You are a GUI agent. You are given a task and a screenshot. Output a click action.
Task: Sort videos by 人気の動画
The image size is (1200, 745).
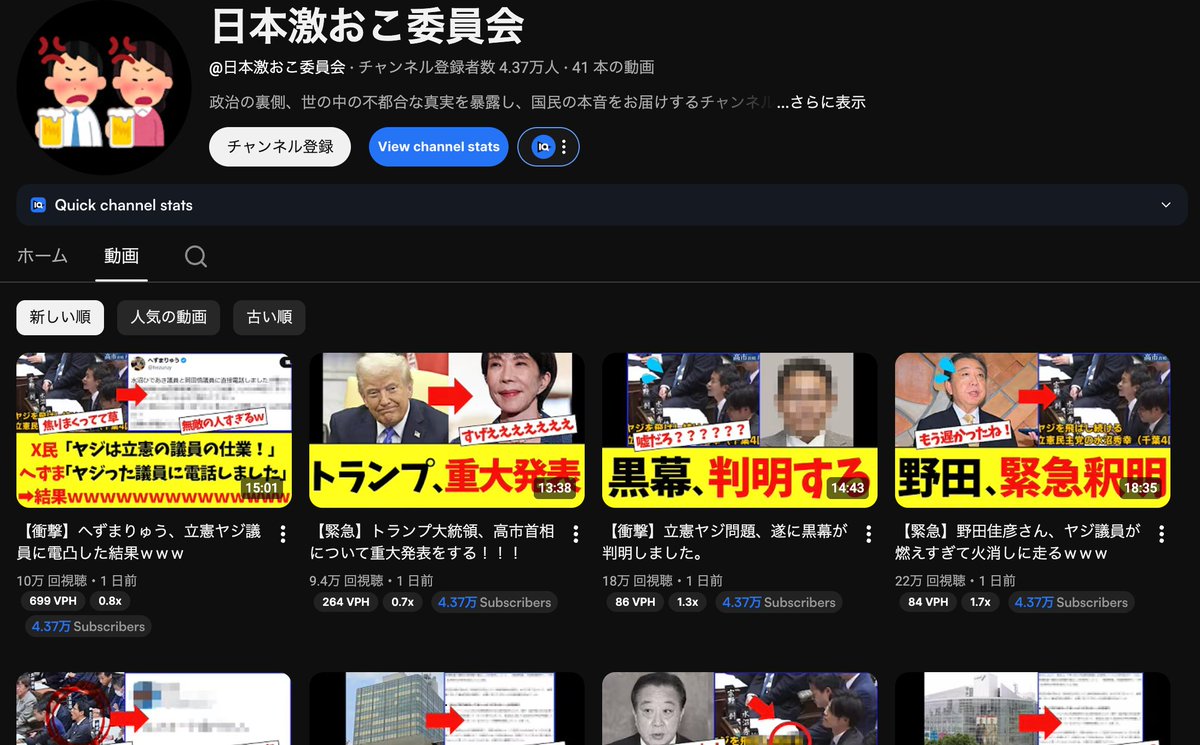coord(168,317)
